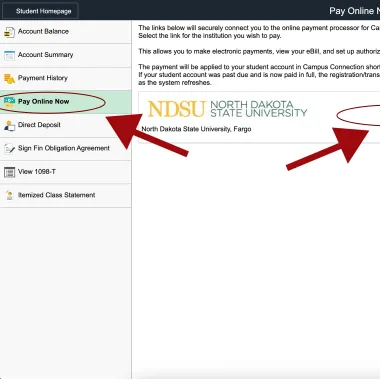Image resolution: width=380 pixels, height=380 pixels.
Task: Open the Payment History menu item
Action: [x=65, y=78]
